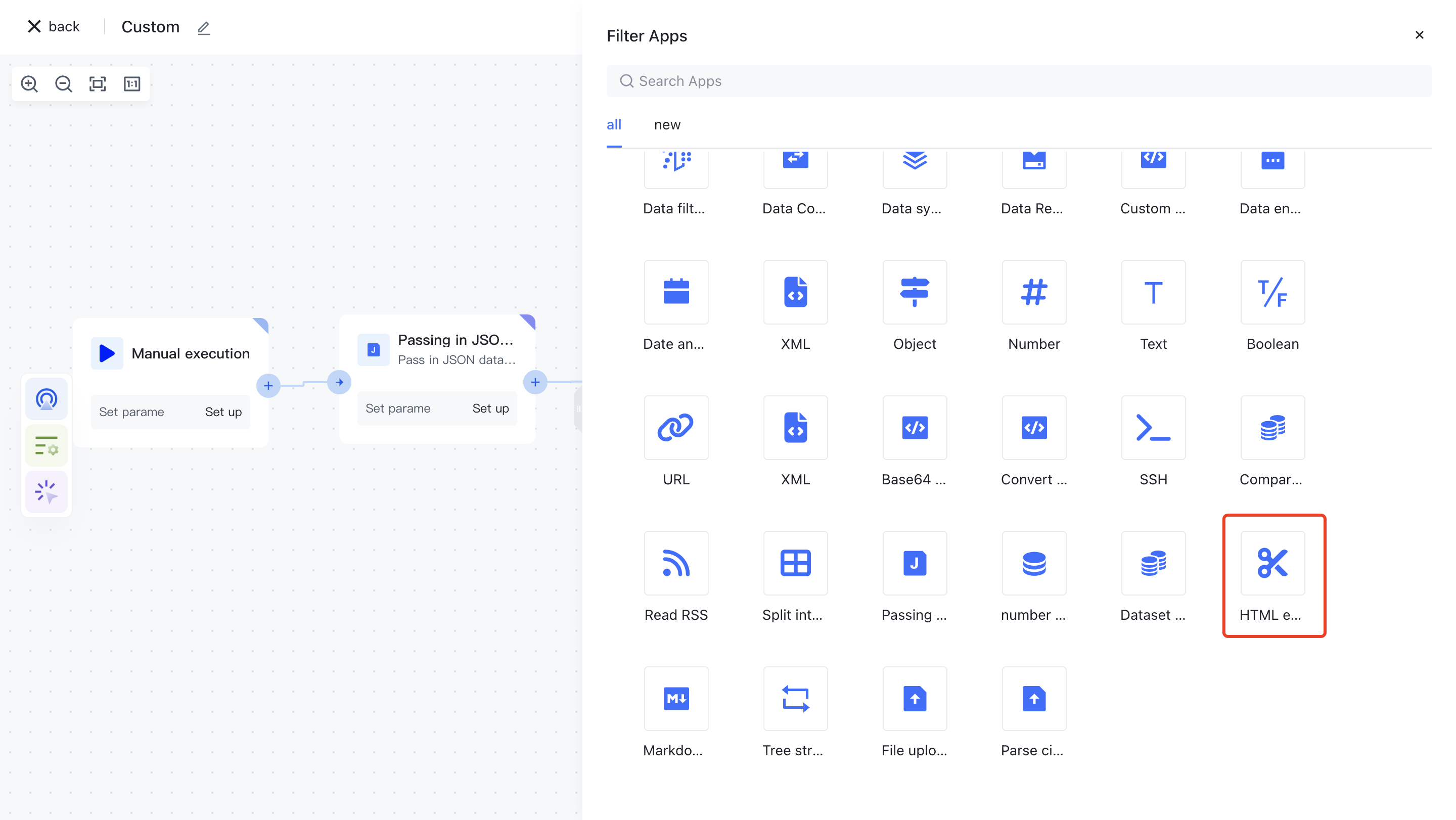Click plus after Passing in JSON node
The height and width of the screenshot is (820, 1456).
(x=535, y=383)
